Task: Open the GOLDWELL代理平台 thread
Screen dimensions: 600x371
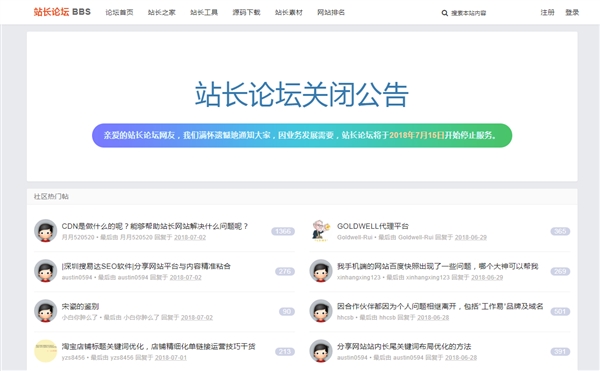Action: point(373,226)
